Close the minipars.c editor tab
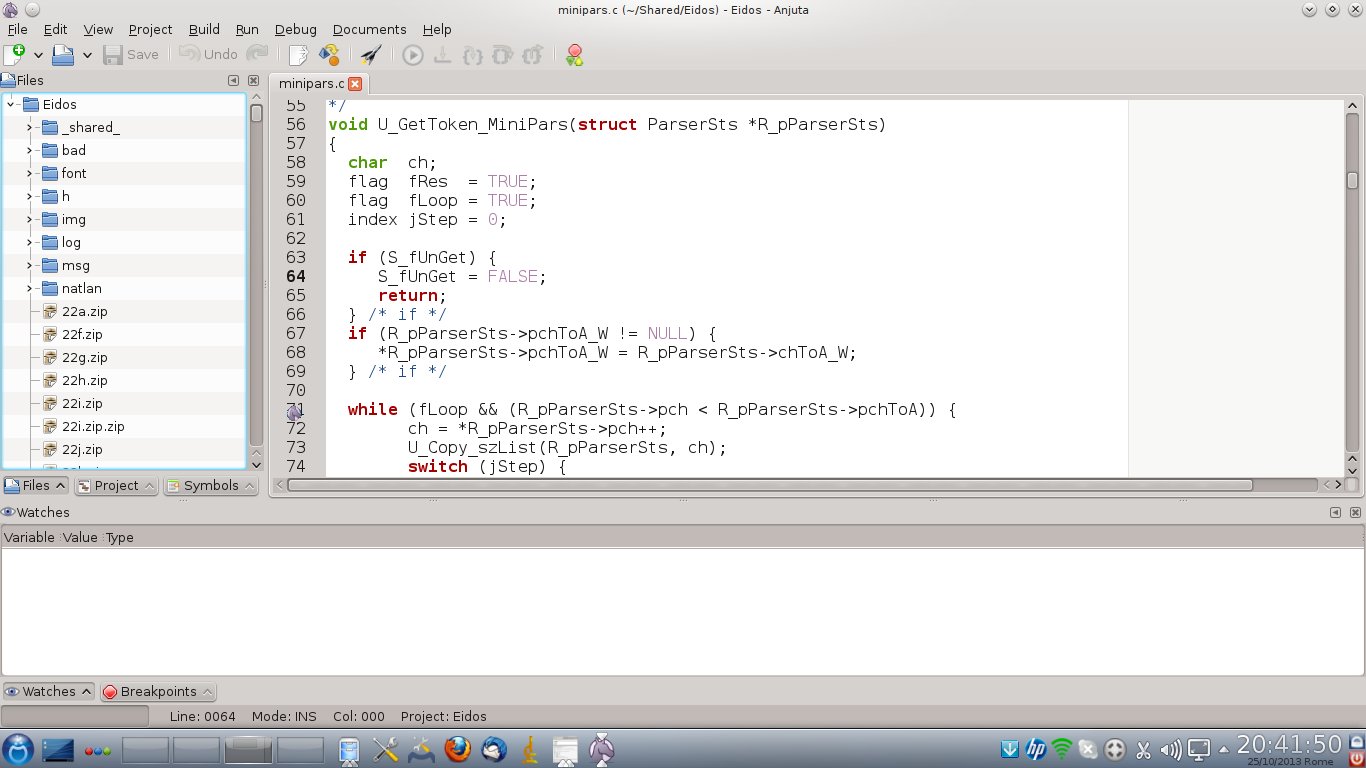The height and width of the screenshot is (768, 1366). coord(354,84)
